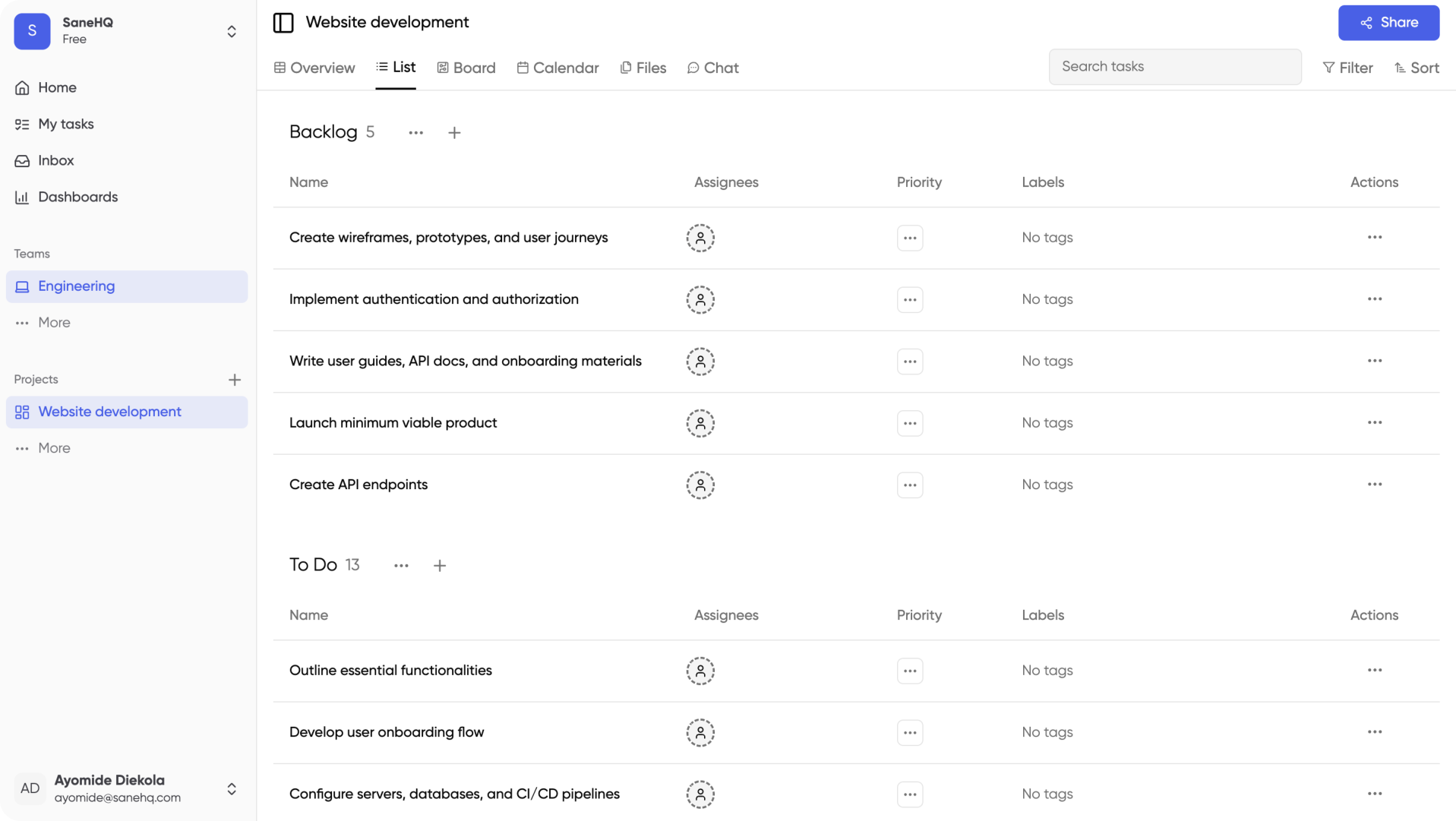Open priority dropdown for Create wireframes task

[909, 238]
